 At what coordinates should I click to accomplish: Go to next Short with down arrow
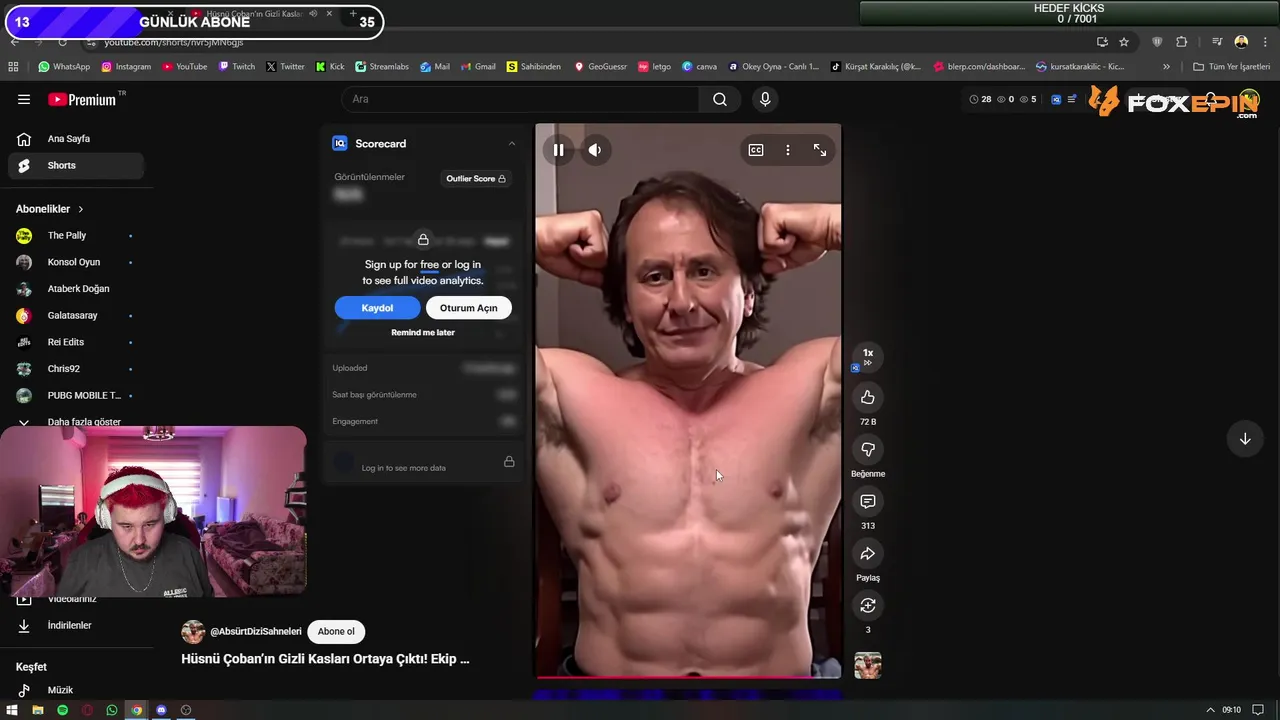tap(1245, 439)
